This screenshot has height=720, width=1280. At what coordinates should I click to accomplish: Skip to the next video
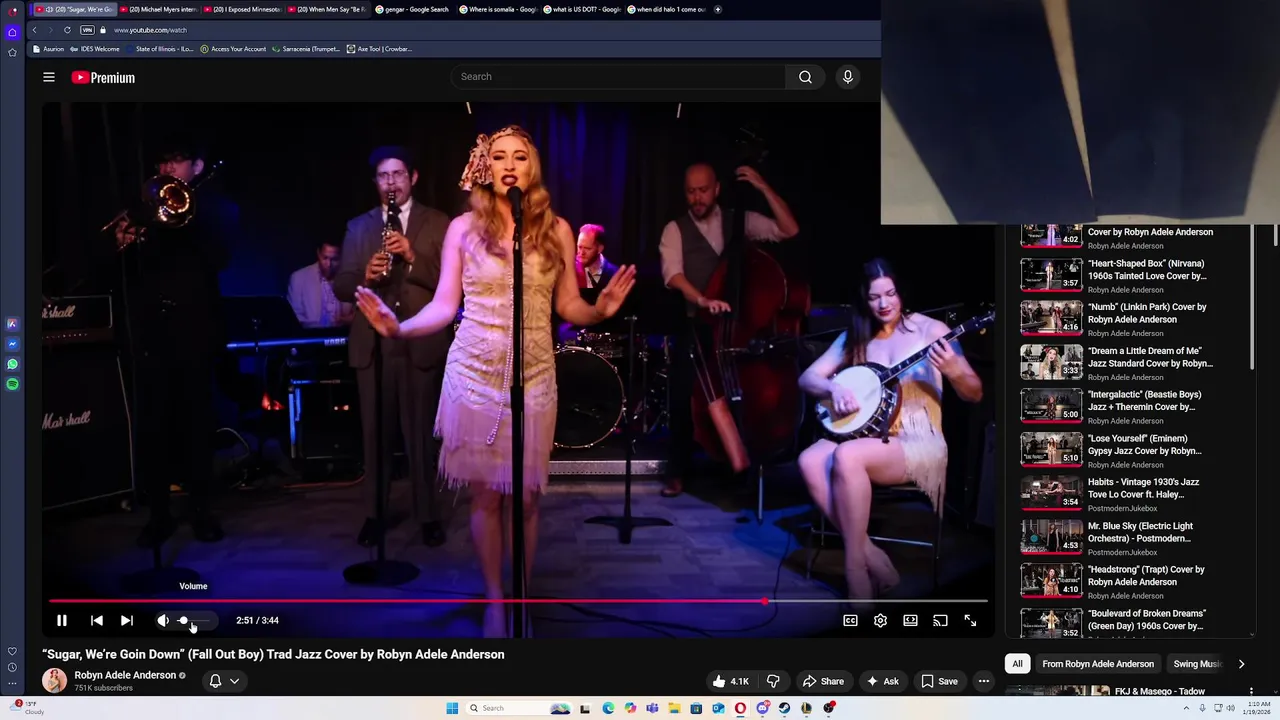tap(127, 620)
